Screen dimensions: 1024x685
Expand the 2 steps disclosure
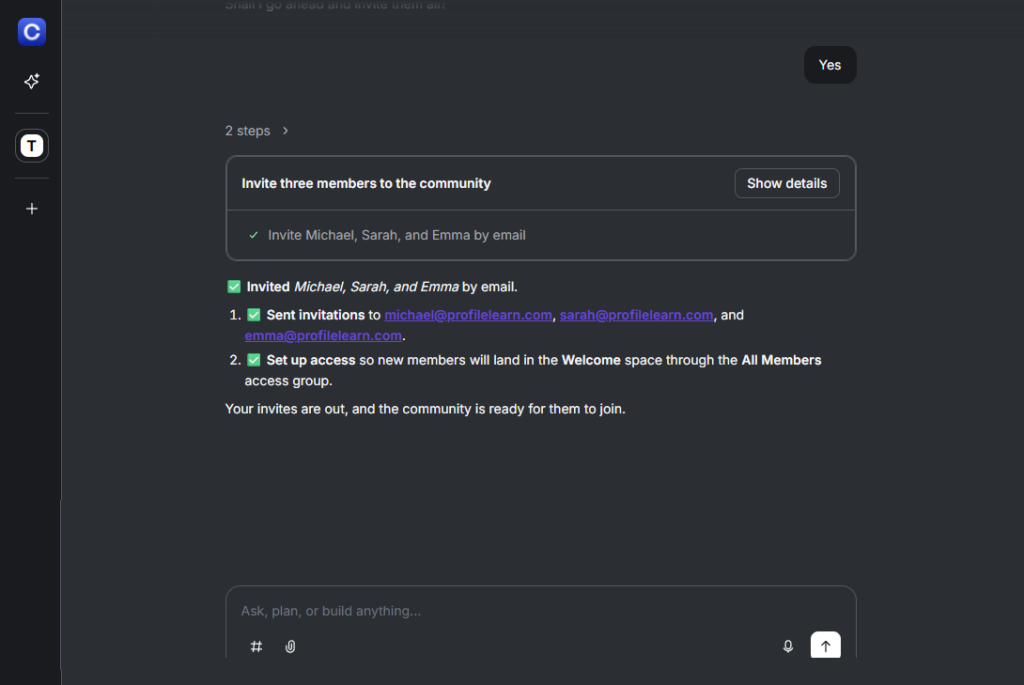pos(248,131)
